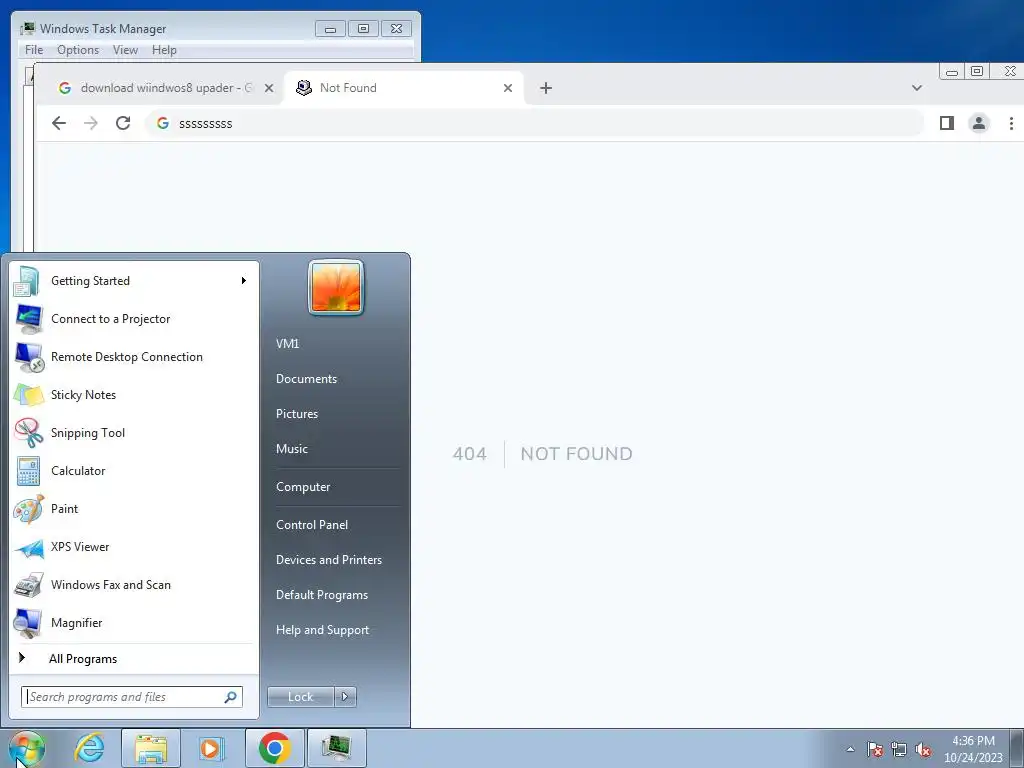The image size is (1024, 768).
Task: Switch to Chrome on the taskbar
Action: click(275, 748)
